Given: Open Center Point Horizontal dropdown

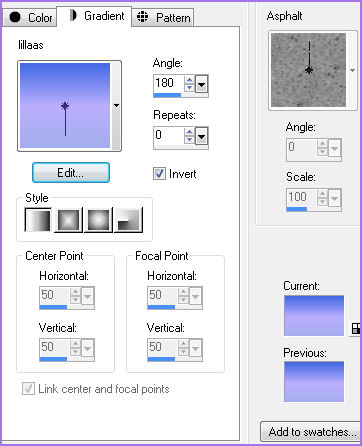Looking at the screenshot, I should (88, 296).
